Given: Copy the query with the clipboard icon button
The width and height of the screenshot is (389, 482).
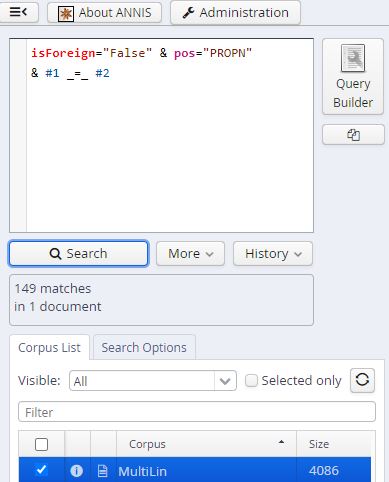Looking at the screenshot, I should [x=353, y=135].
